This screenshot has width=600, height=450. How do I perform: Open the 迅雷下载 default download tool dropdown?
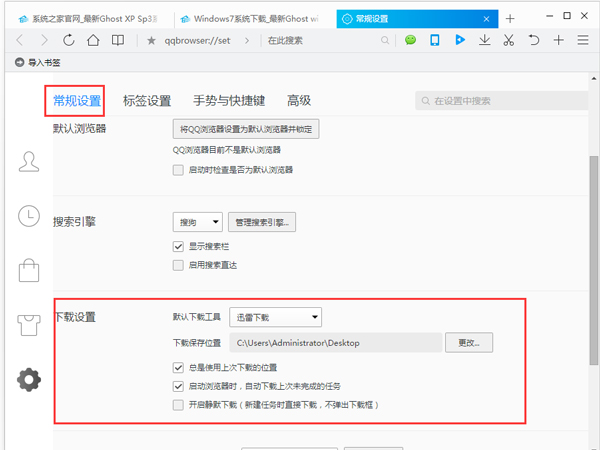[x=276, y=317]
